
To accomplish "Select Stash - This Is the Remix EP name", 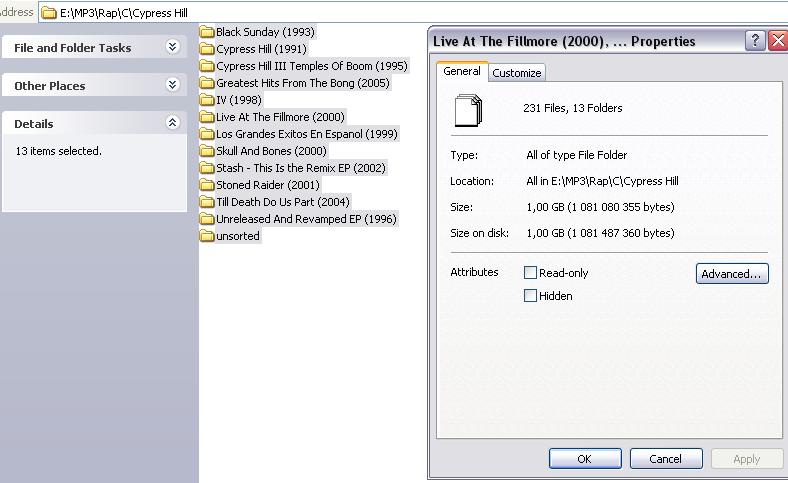I will click(x=301, y=168).
